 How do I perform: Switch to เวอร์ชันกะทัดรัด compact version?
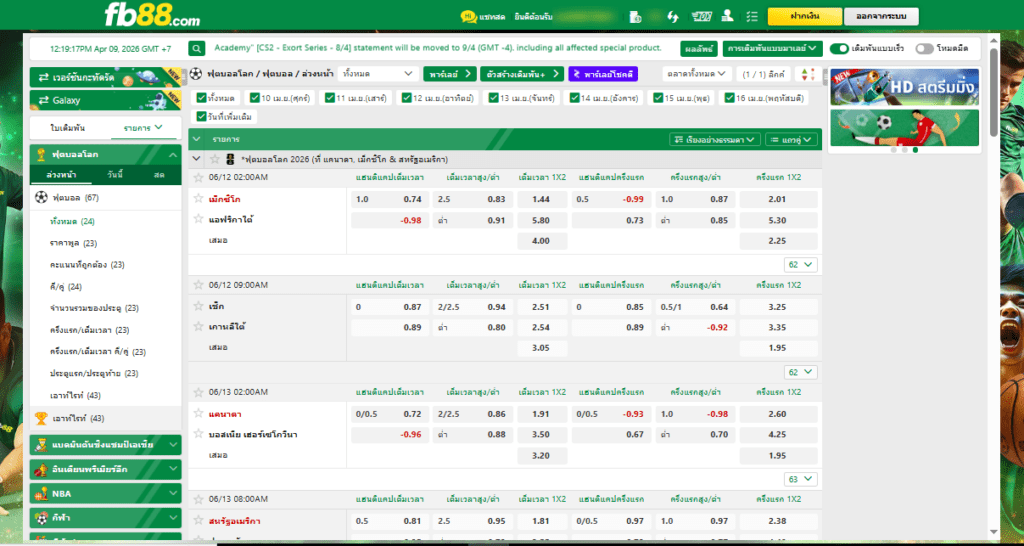tap(106, 77)
